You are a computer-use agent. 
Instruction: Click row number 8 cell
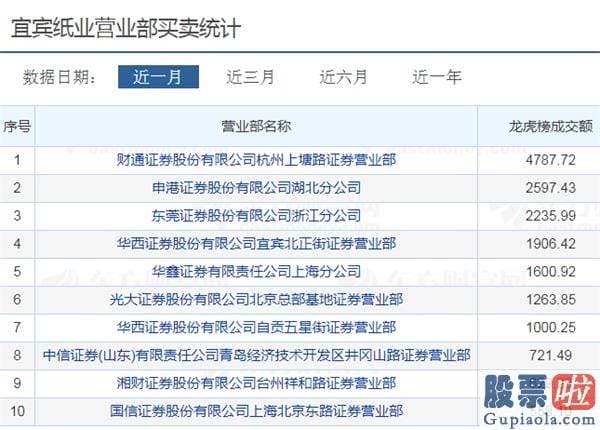pyautogui.click(x=17, y=355)
